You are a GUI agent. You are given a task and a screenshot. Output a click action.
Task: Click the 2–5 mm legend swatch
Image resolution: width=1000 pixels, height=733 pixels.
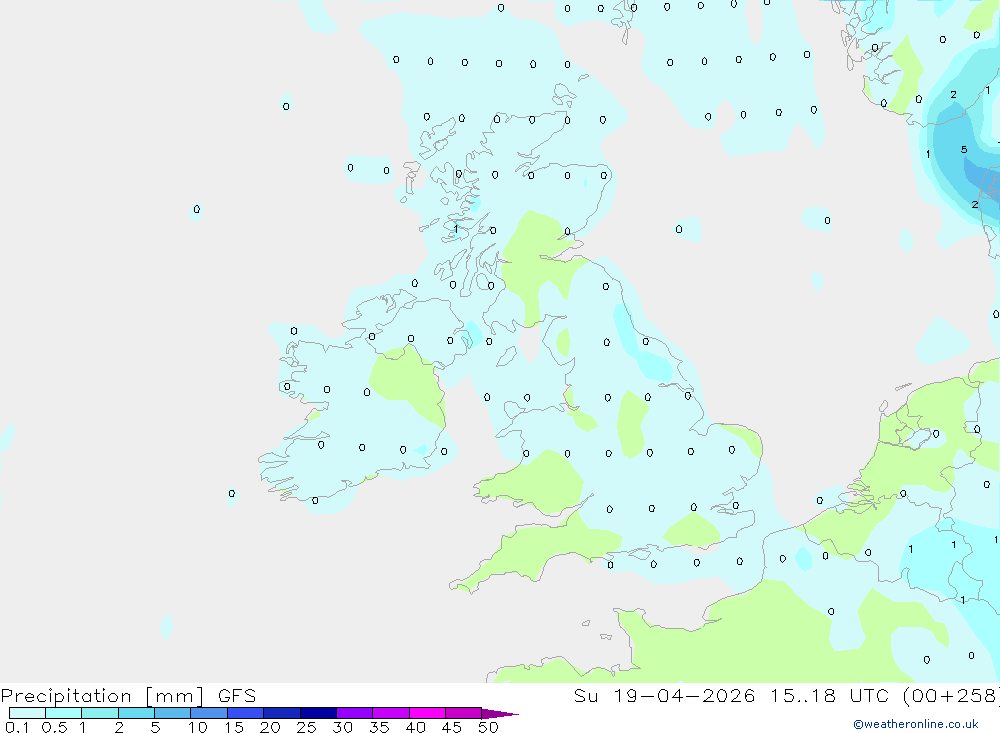pos(136,713)
